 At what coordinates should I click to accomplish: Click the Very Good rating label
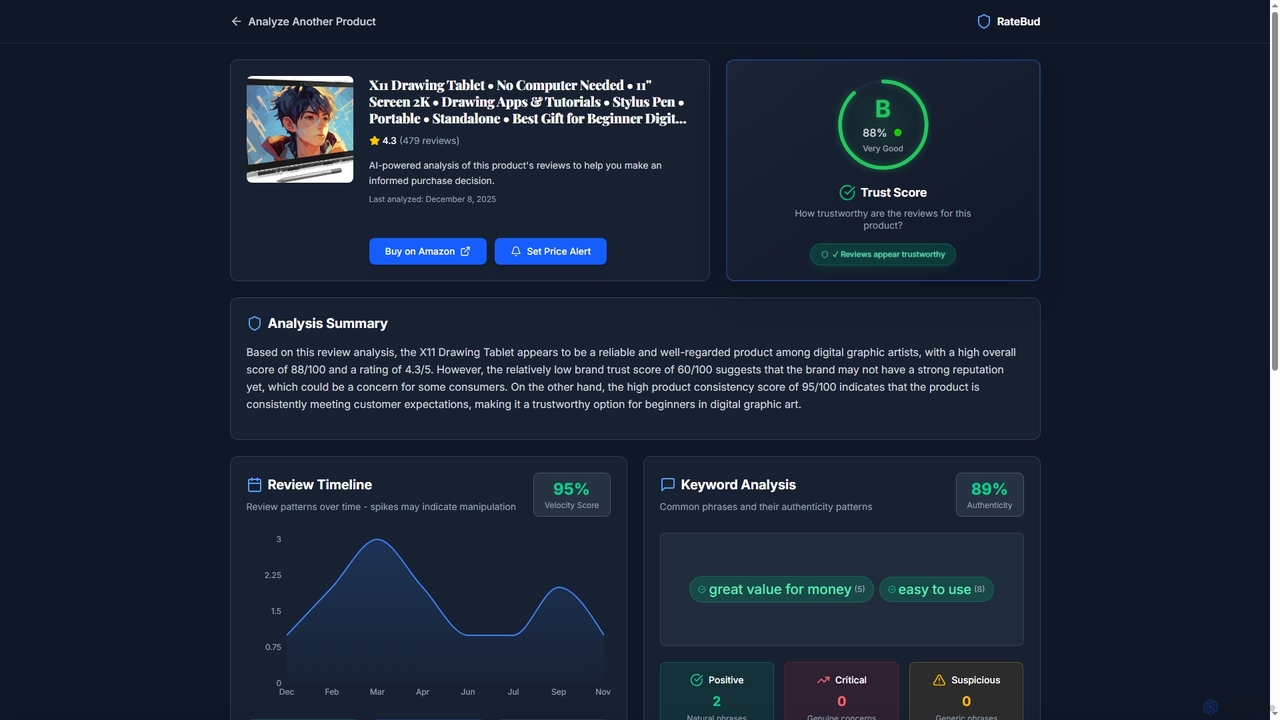pos(883,148)
